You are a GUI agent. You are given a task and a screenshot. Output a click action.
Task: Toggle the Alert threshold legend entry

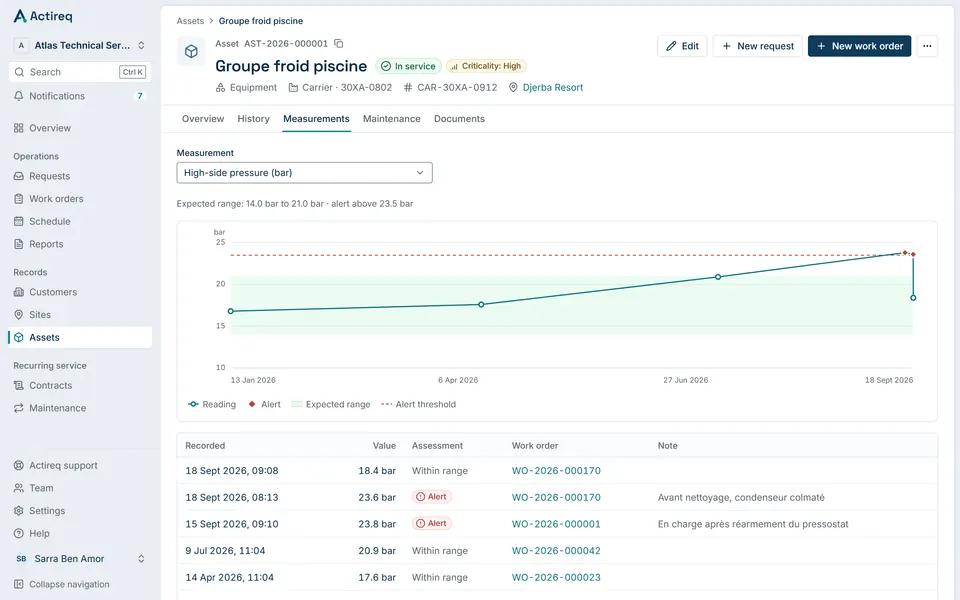(419, 404)
